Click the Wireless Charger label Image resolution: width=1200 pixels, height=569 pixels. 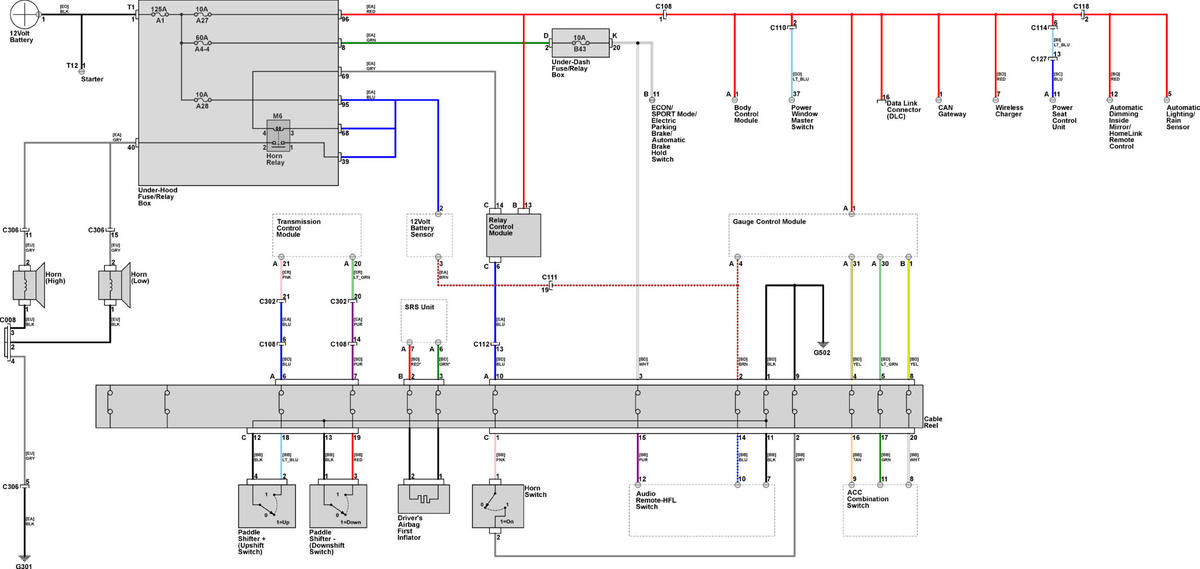1012,110
